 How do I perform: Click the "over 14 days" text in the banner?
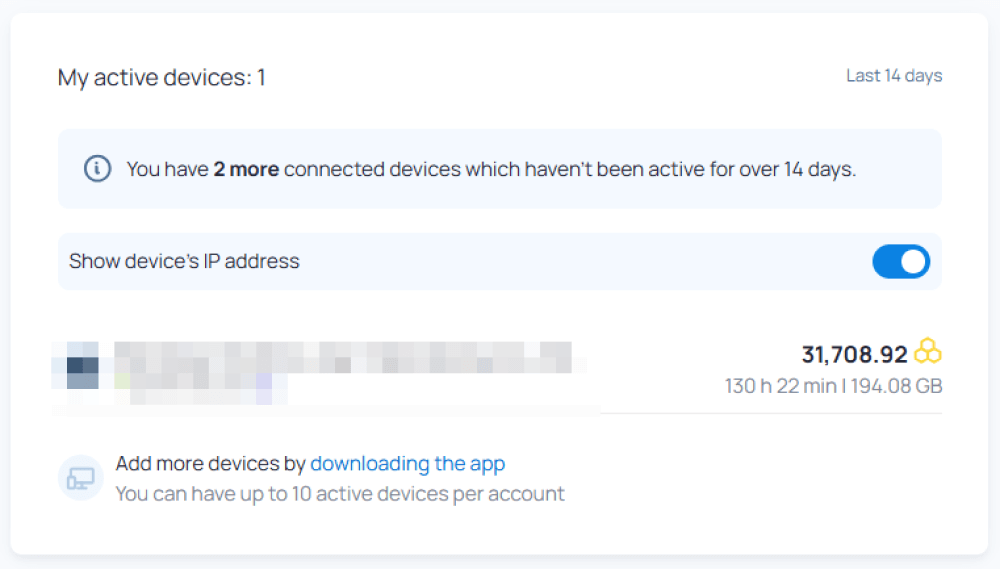pyautogui.click(x=797, y=169)
